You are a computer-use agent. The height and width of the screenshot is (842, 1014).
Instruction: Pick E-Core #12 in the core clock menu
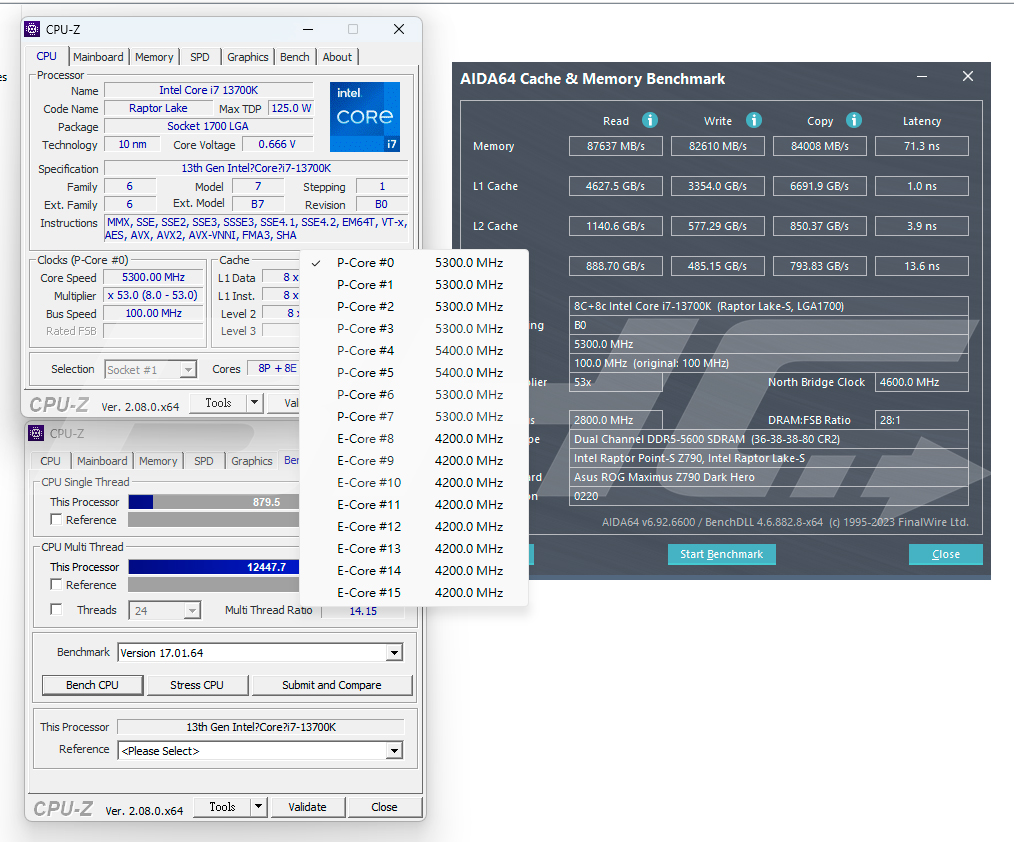coord(415,526)
